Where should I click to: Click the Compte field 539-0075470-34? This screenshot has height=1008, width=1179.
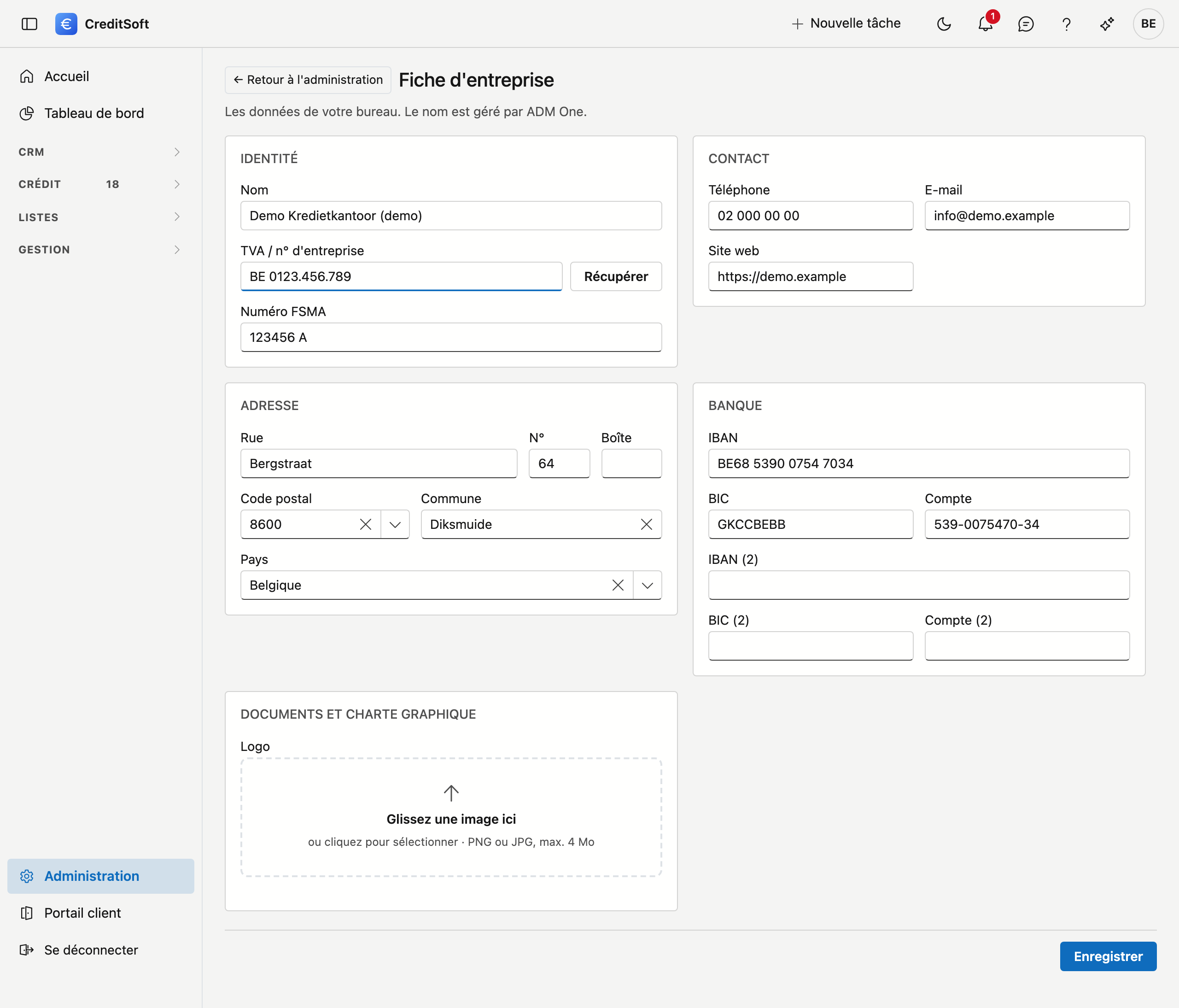tap(1027, 524)
